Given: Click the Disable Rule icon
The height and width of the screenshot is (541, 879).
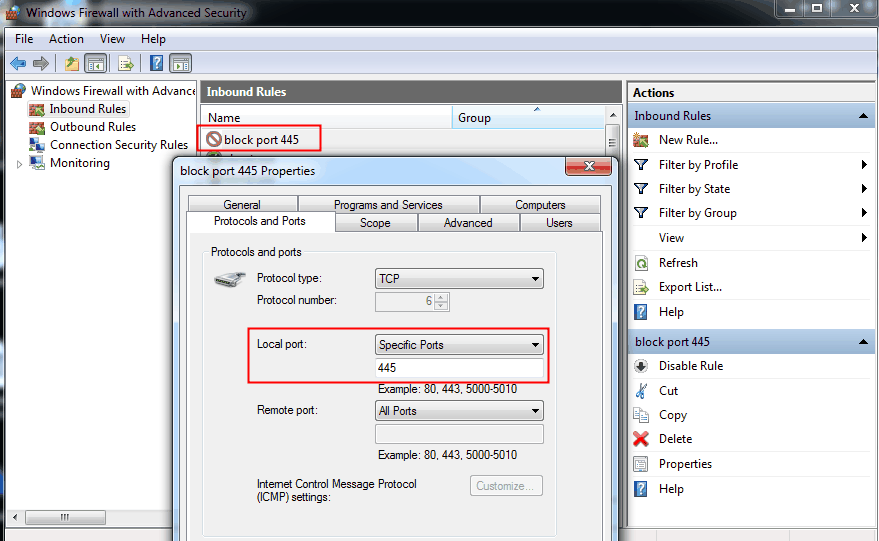Looking at the screenshot, I should (x=641, y=366).
